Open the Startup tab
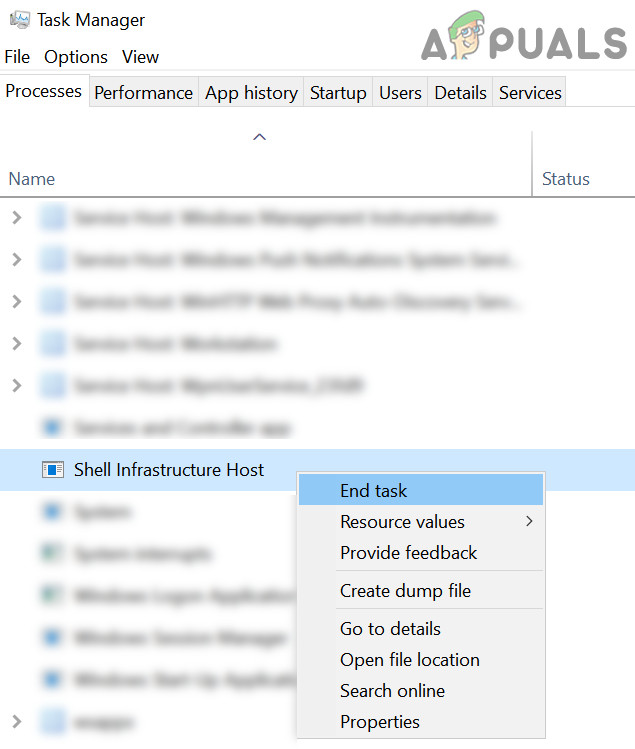The width and height of the screenshot is (635, 749). [338, 93]
